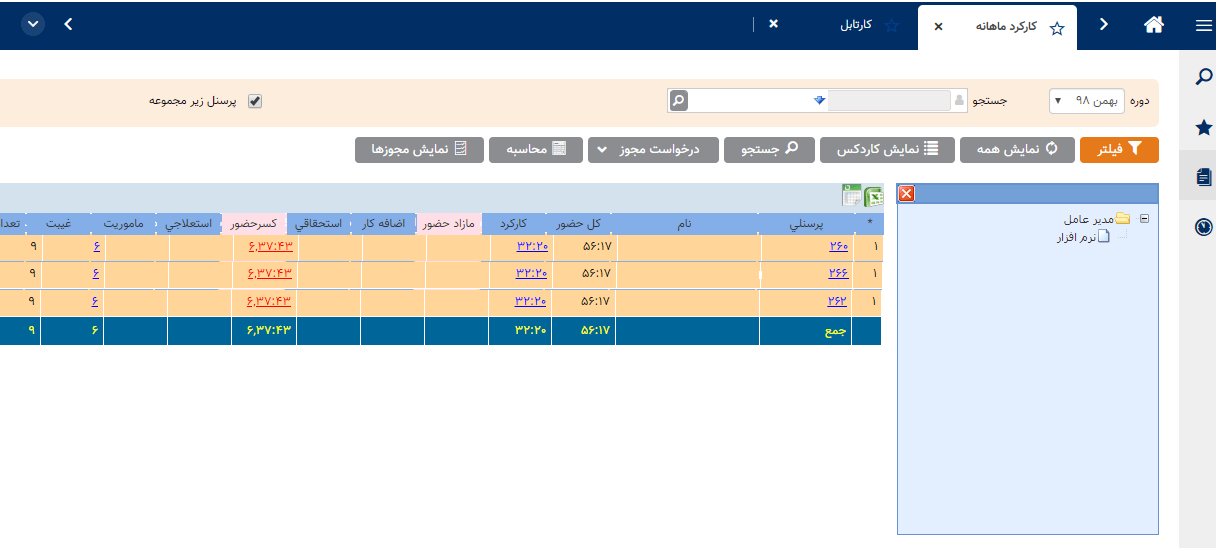Star the کارتابل tab as favorite
1218x548 pixels.
pos(893,25)
